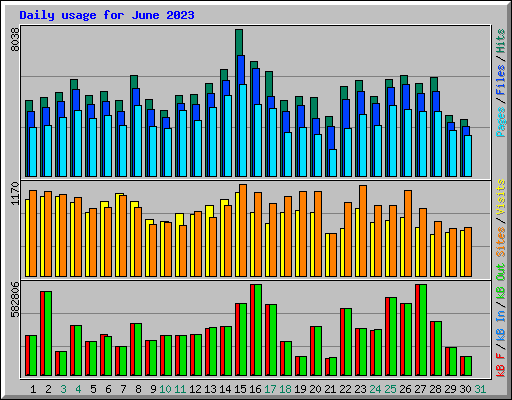Click green weekend day label 25
The height and width of the screenshot is (400, 512).
tap(390, 389)
